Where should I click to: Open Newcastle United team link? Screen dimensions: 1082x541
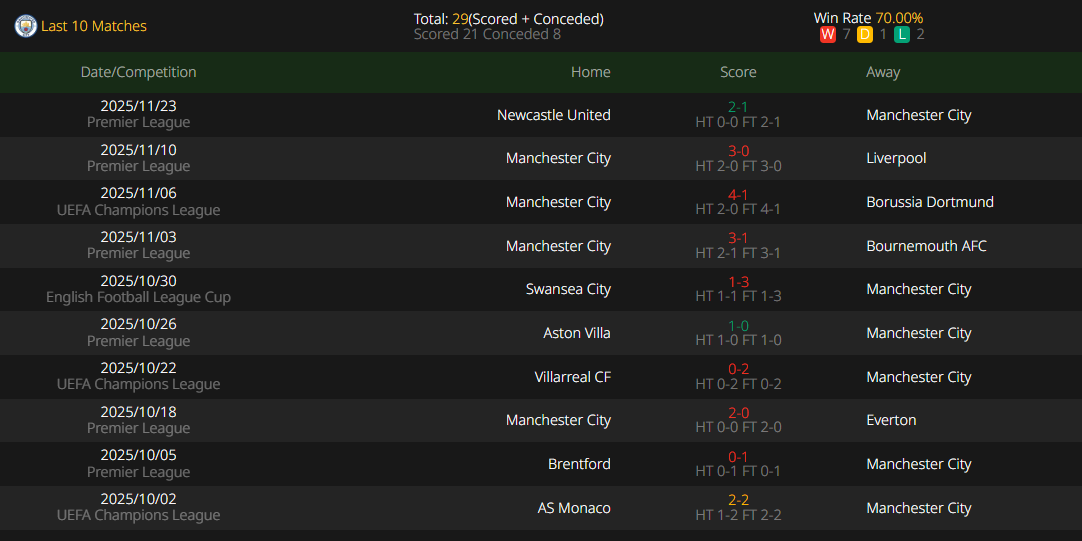tap(553, 115)
